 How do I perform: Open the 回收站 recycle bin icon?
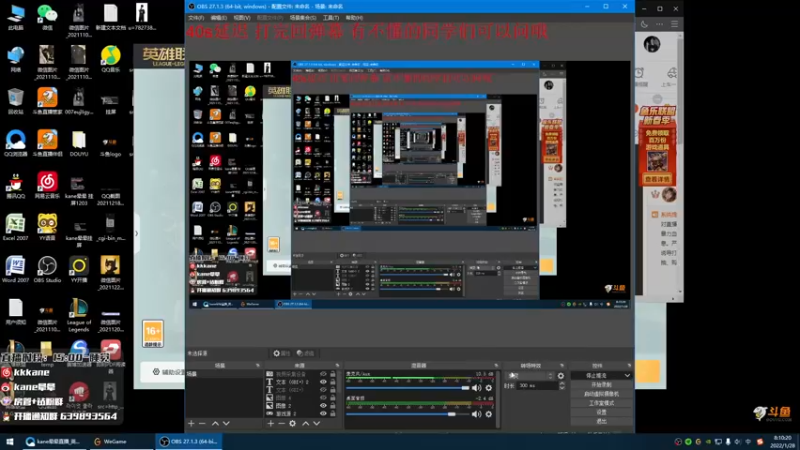click(15, 101)
